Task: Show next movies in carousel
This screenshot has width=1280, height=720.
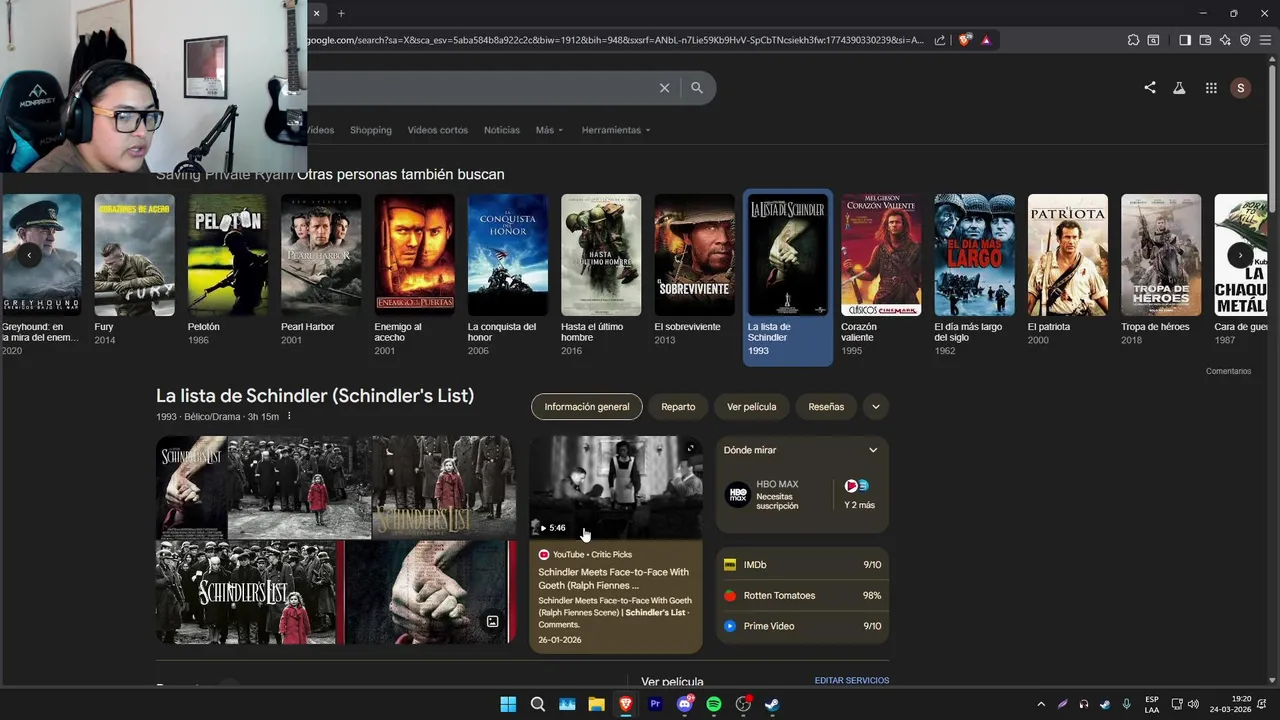Action: [x=1240, y=255]
